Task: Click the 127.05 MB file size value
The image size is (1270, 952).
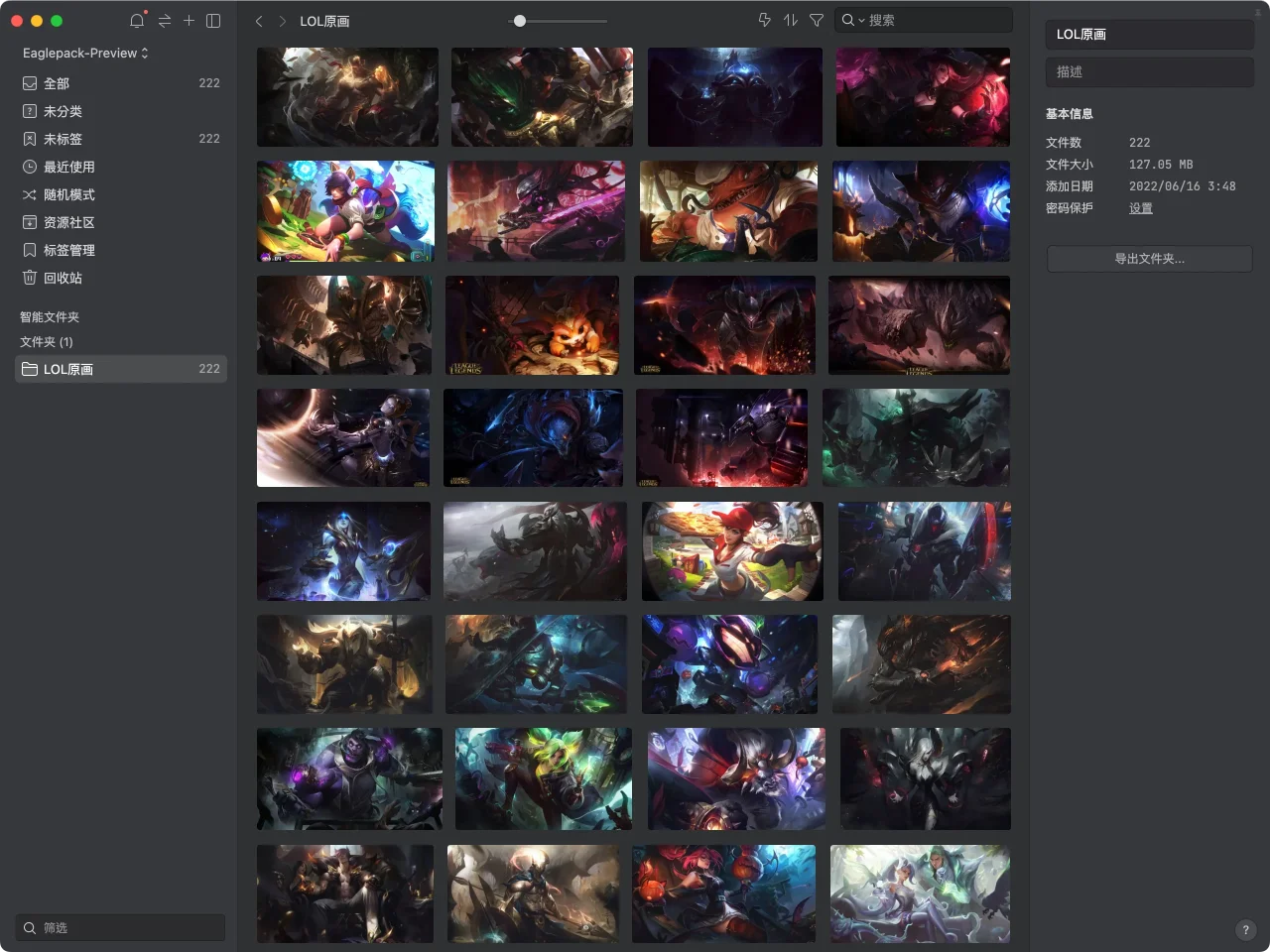Action: point(1161,165)
